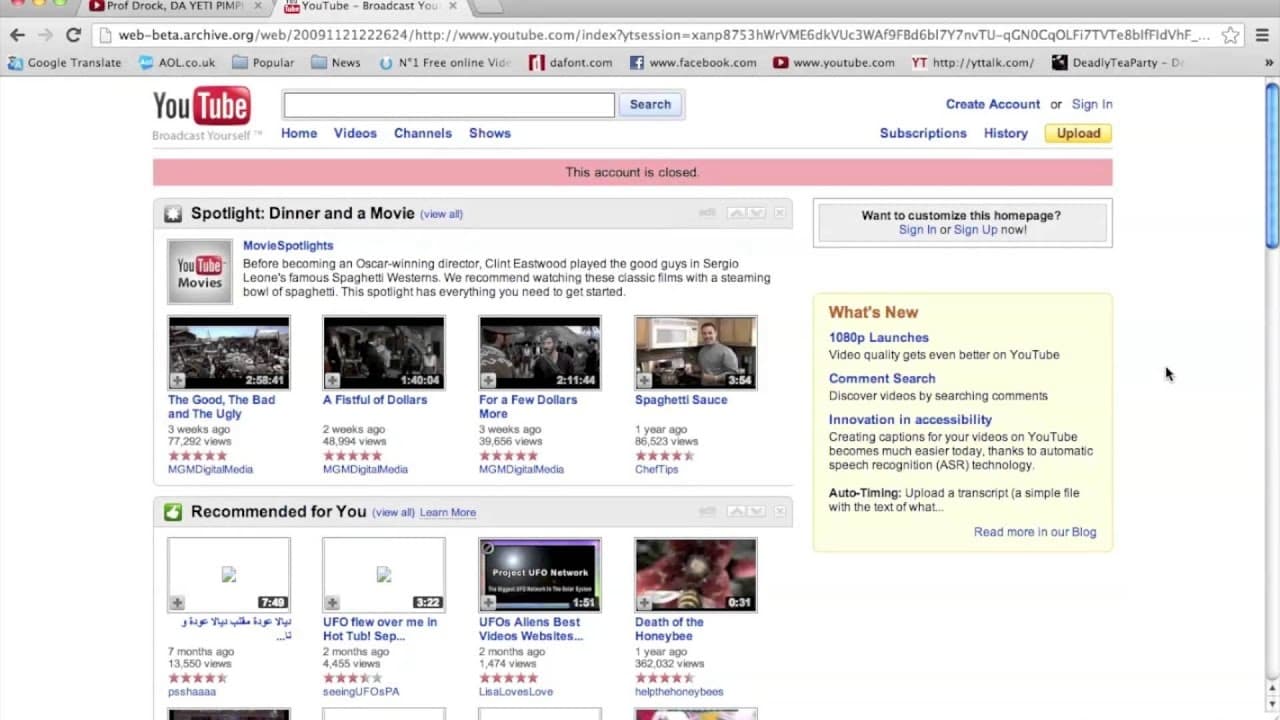Open the DeadlyTeaParty bookmark
Screen dimensions: 1280x720
[1118, 63]
